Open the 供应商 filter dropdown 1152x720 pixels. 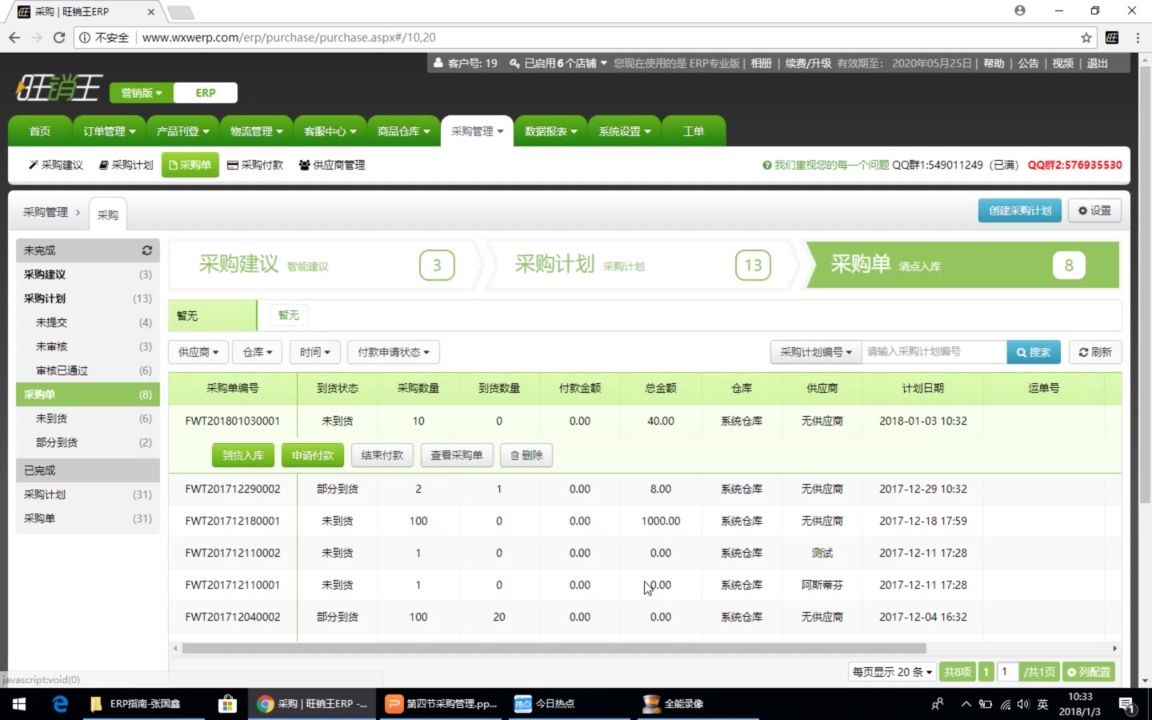pos(197,352)
